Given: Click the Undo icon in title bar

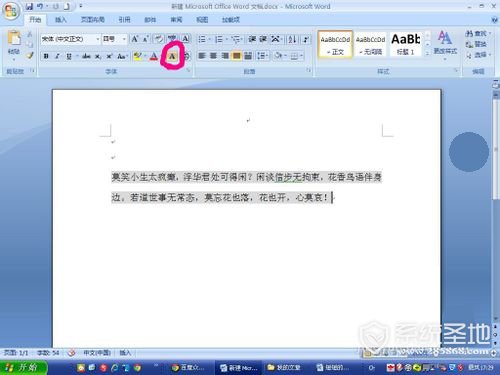Looking at the screenshot, I should tap(40, 6).
